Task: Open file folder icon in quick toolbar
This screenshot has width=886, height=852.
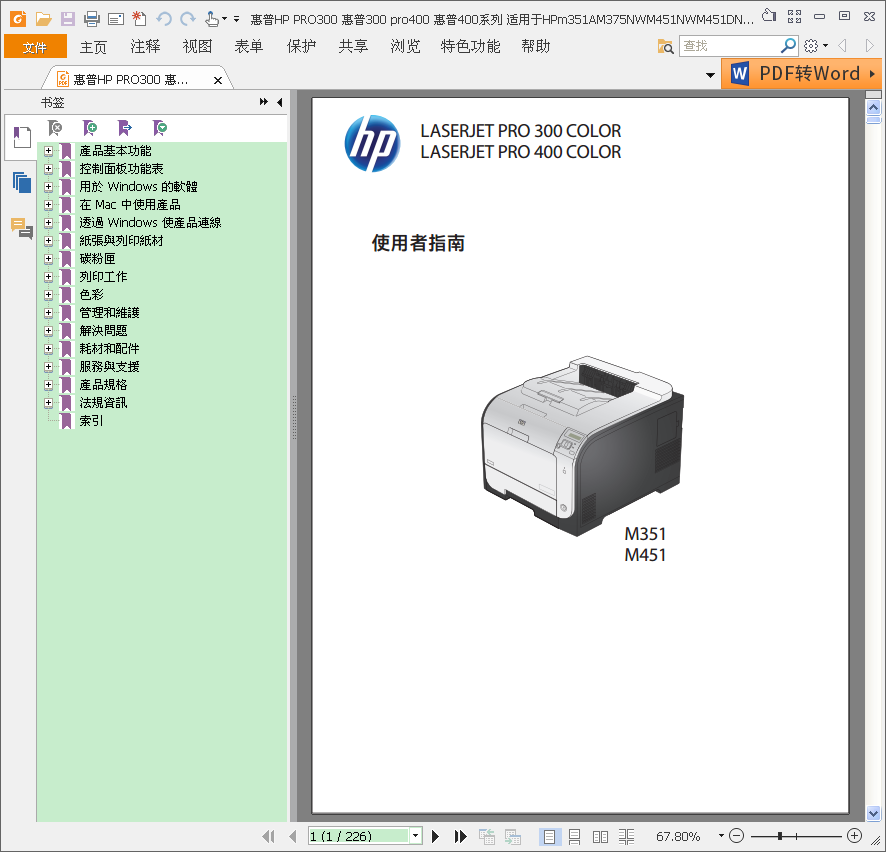Action: pyautogui.click(x=44, y=19)
